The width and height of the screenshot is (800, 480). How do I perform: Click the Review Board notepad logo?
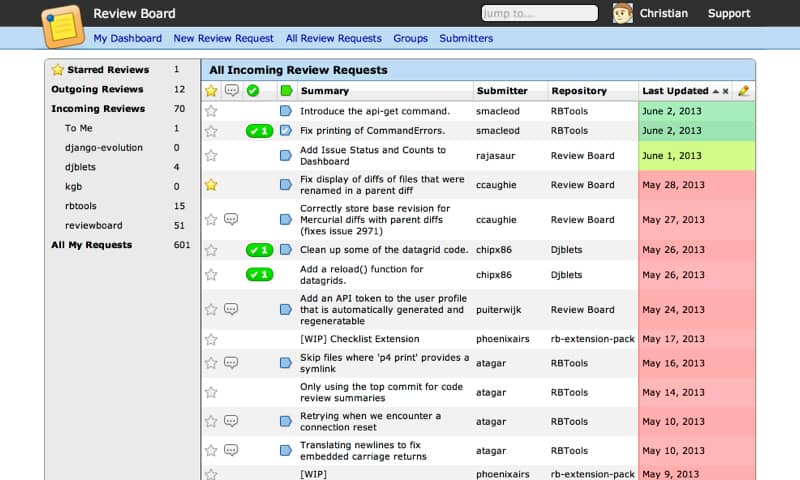[63, 26]
